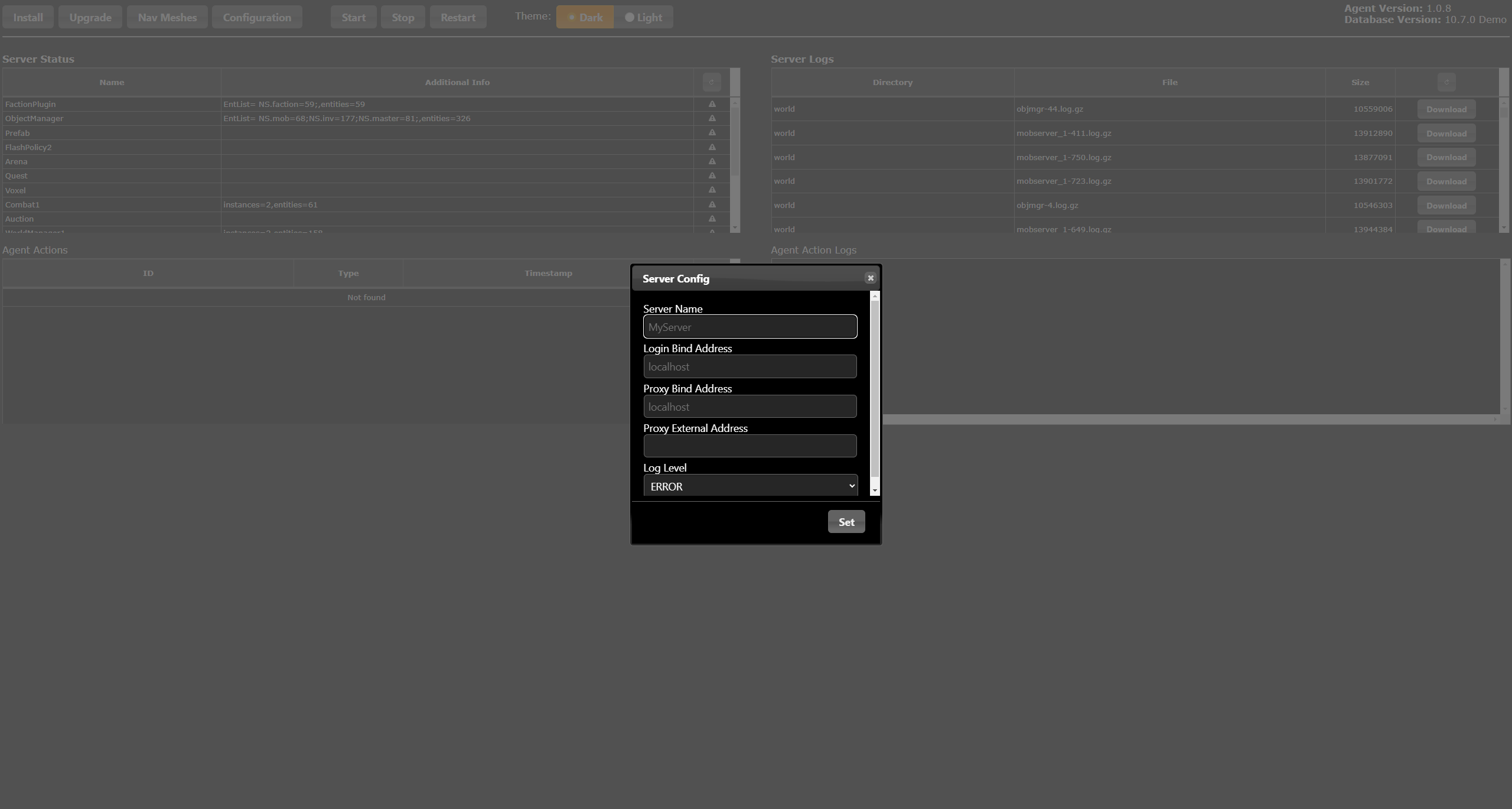Click the Proxy External Address field

click(x=750, y=446)
